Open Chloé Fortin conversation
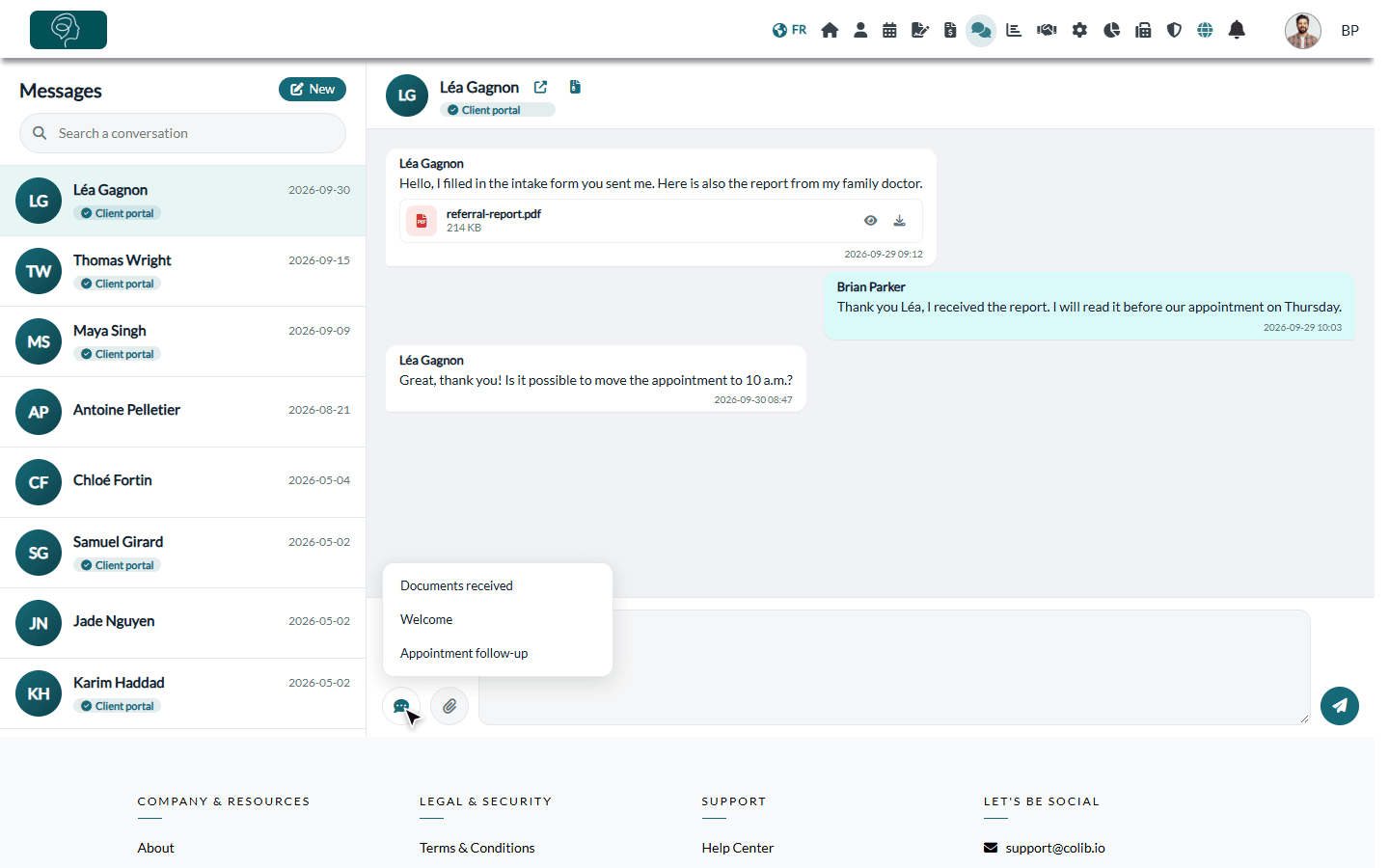Image resolution: width=1389 pixels, height=868 pixels. [x=182, y=482]
